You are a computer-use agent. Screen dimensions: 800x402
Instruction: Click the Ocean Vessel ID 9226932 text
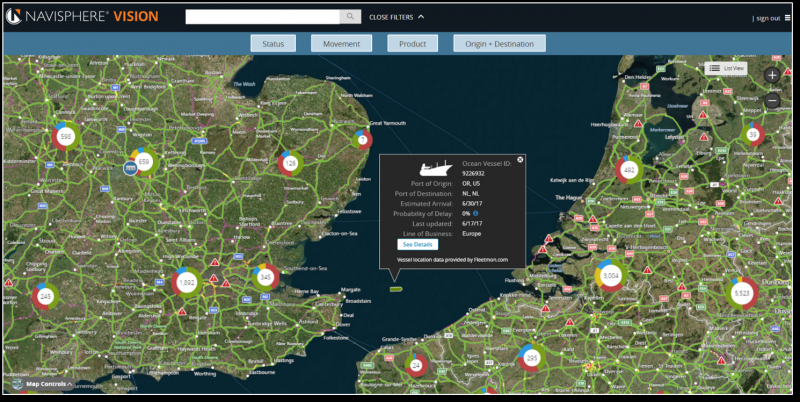[x=473, y=173]
